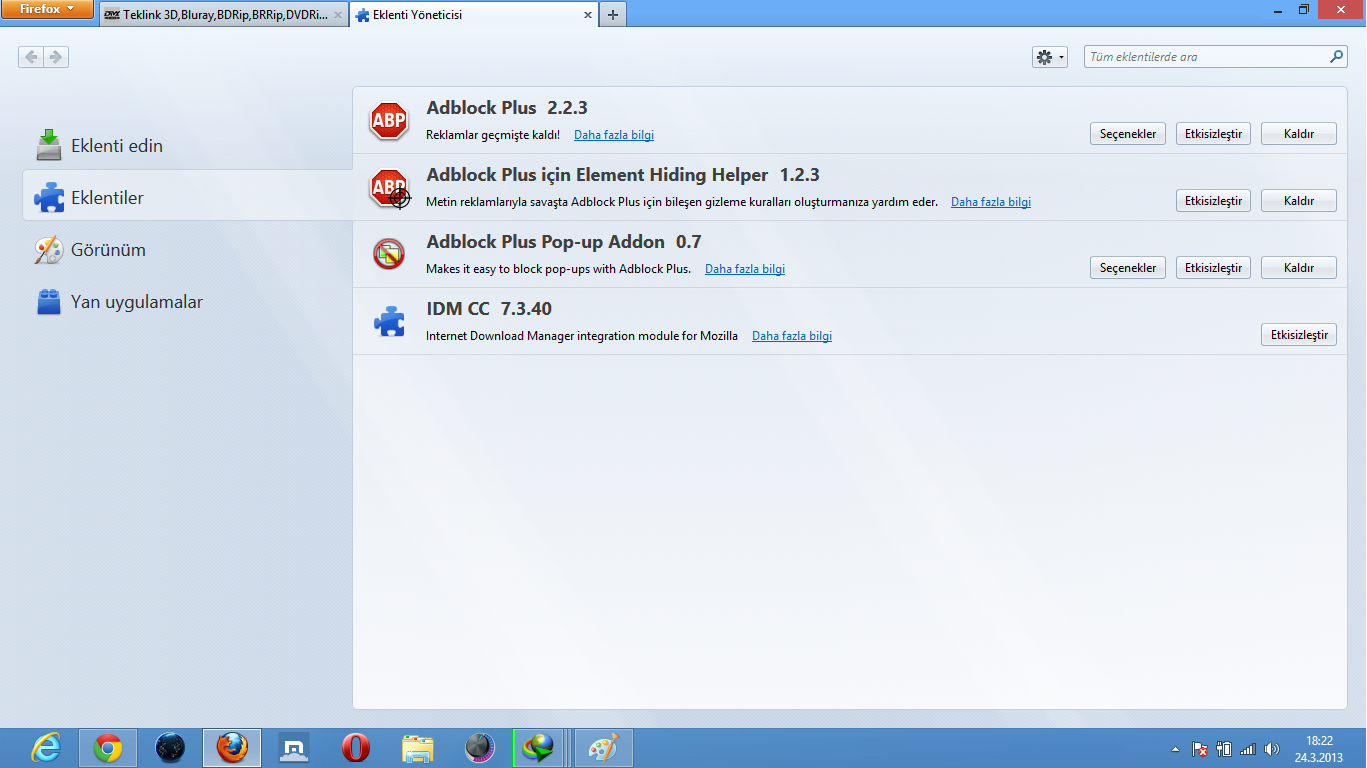Open the dark globe app on taskbar
The image size is (1367, 768).
[170, 748]
